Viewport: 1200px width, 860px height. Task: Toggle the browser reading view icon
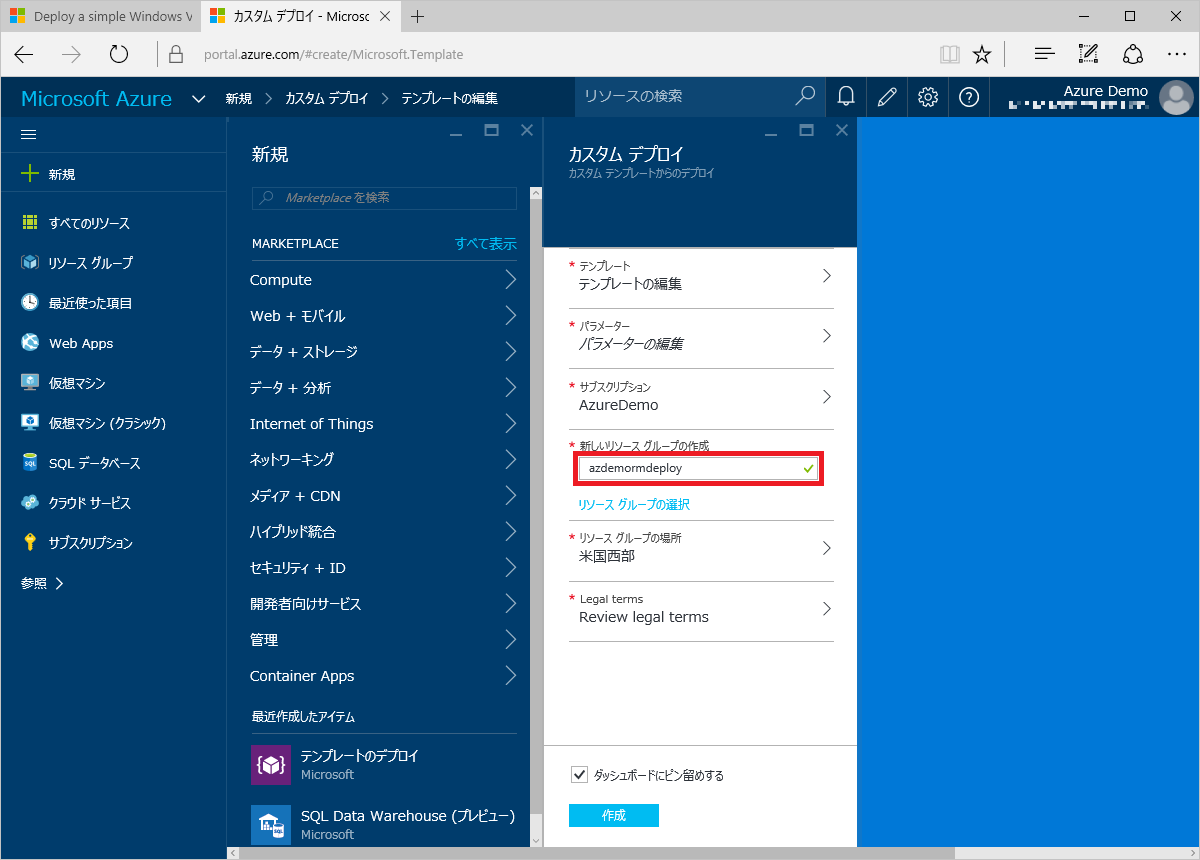click(x=949, y=54)
